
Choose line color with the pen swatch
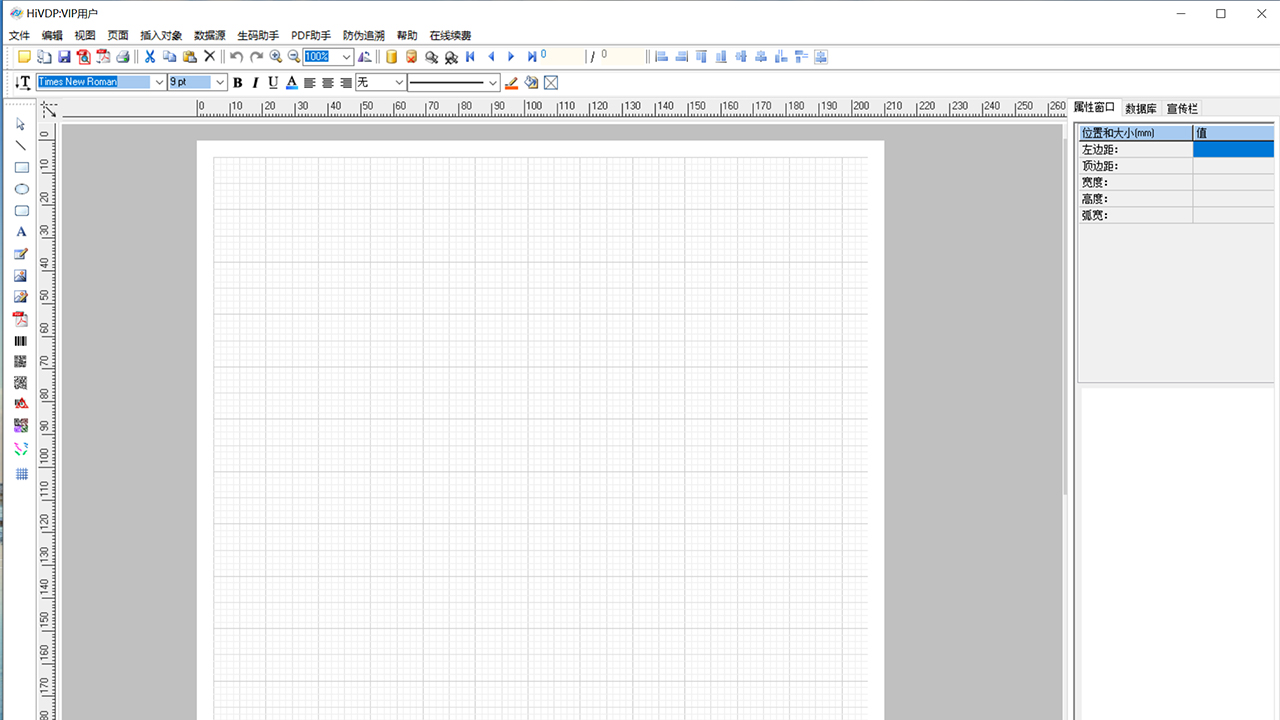pyautogui.click(x=512, y=83)
